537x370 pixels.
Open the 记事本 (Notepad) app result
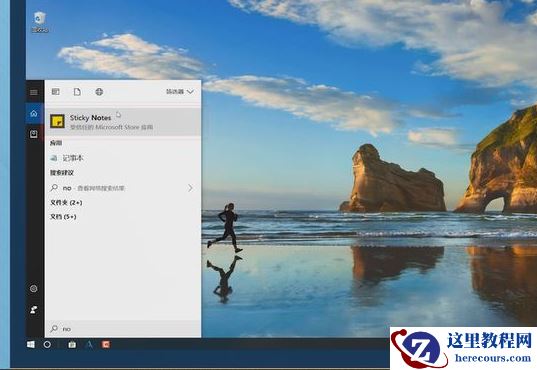123,158
